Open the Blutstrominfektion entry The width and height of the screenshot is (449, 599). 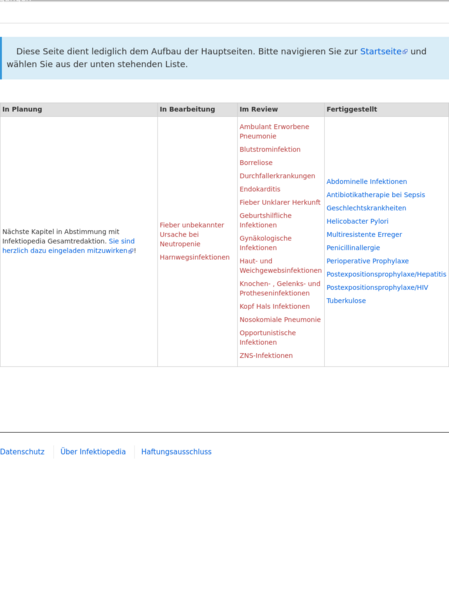[270, 149]
